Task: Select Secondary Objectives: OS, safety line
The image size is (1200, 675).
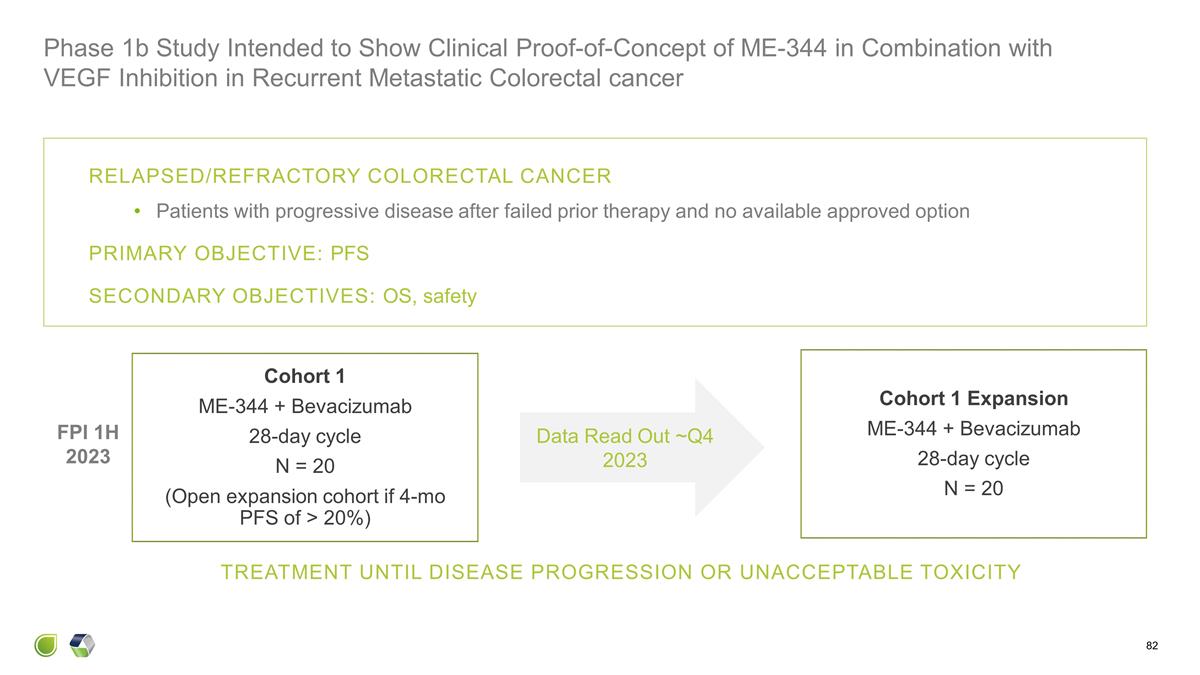Action: click(x=283, y=296)
